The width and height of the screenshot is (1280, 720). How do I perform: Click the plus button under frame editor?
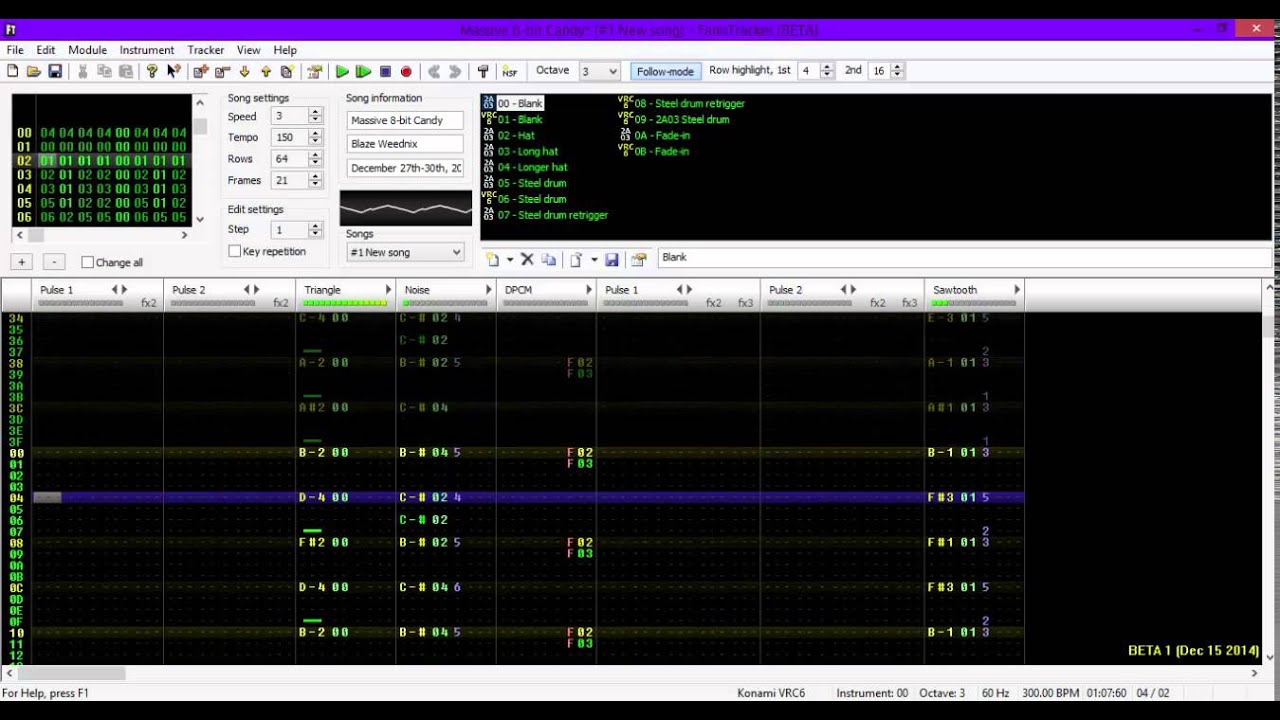[22, 262]
